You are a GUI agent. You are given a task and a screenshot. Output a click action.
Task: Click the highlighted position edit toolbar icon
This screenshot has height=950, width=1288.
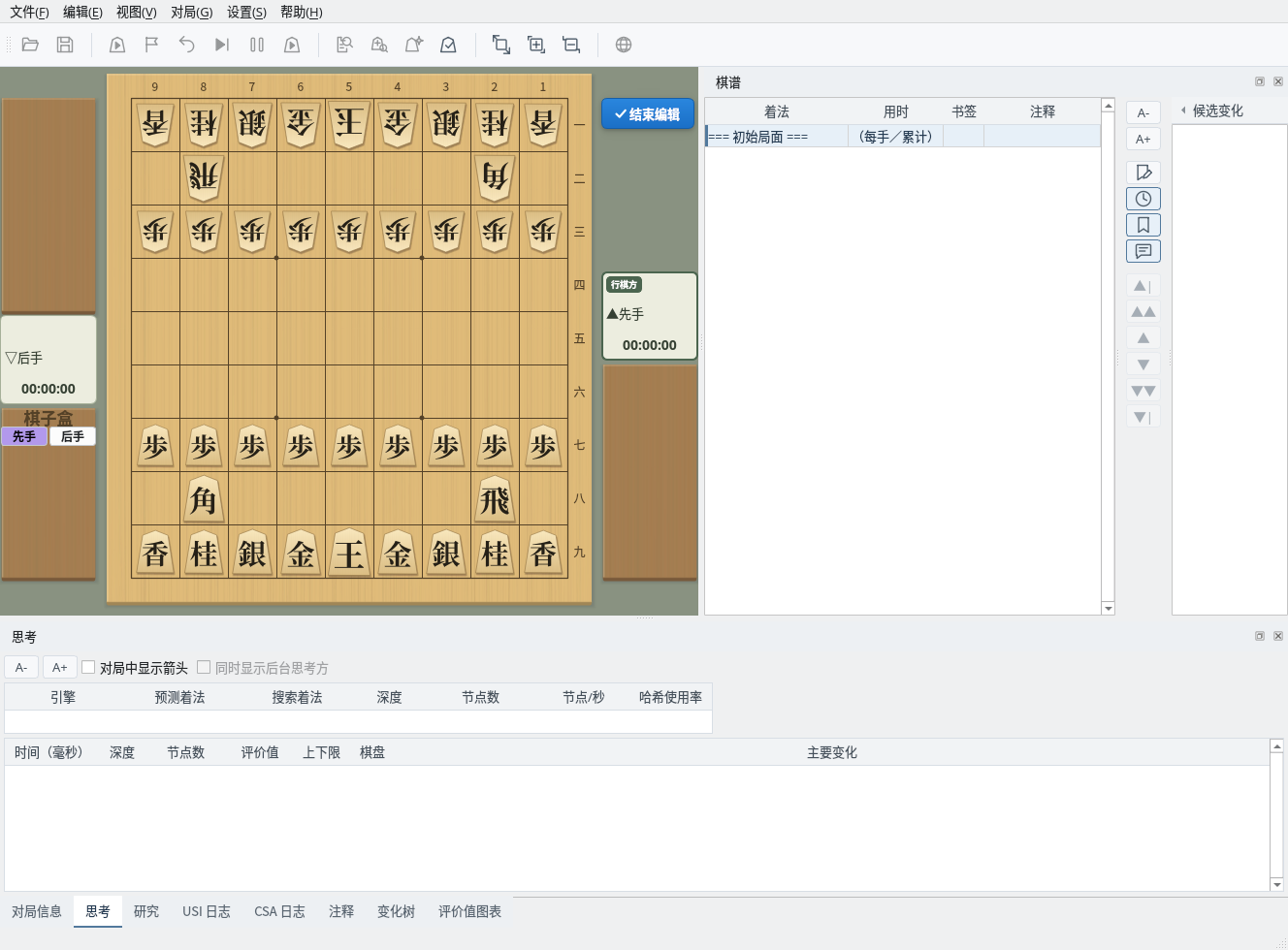click(x=448, y=45)
